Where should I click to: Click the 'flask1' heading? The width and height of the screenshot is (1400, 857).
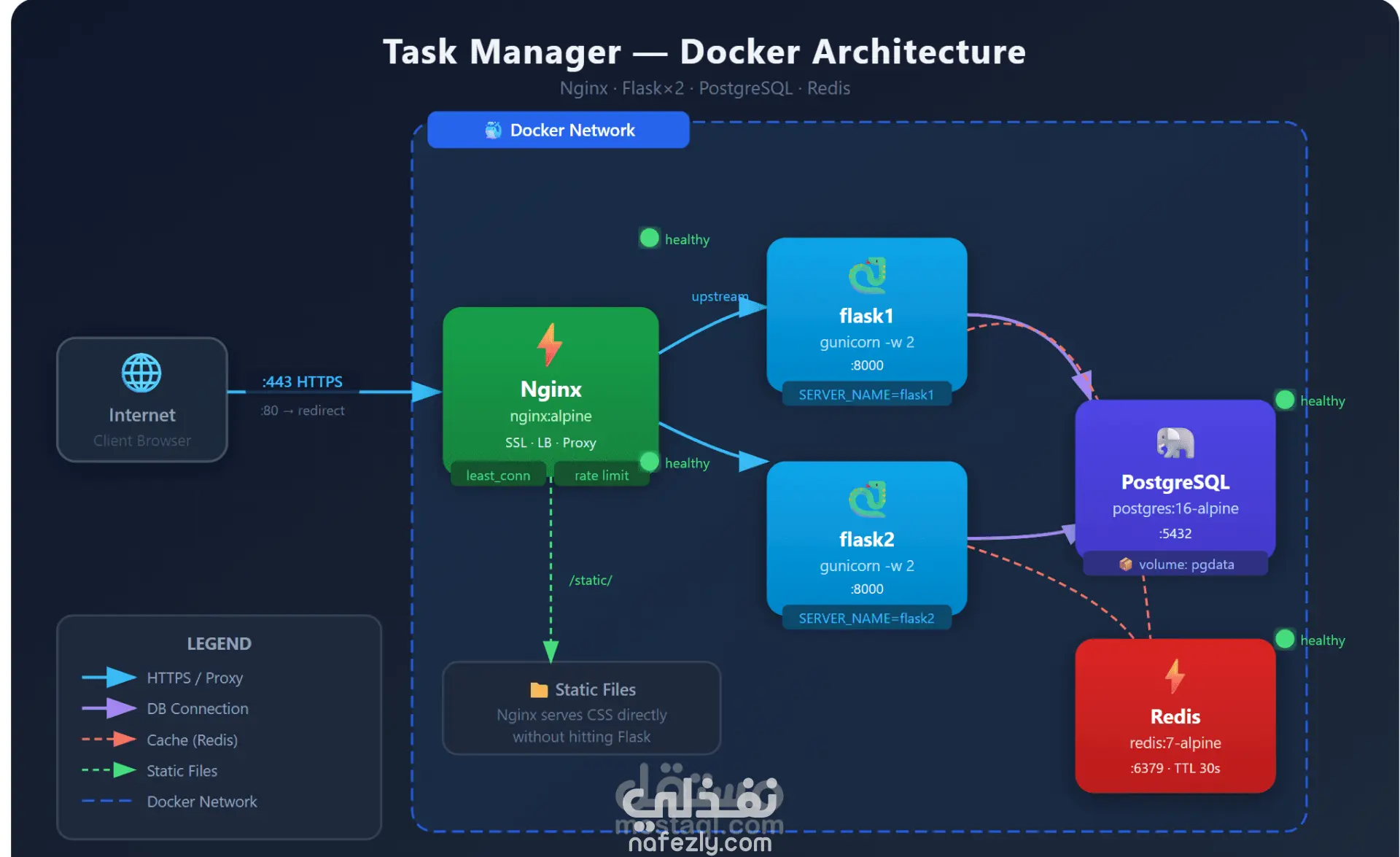(866, 316)
